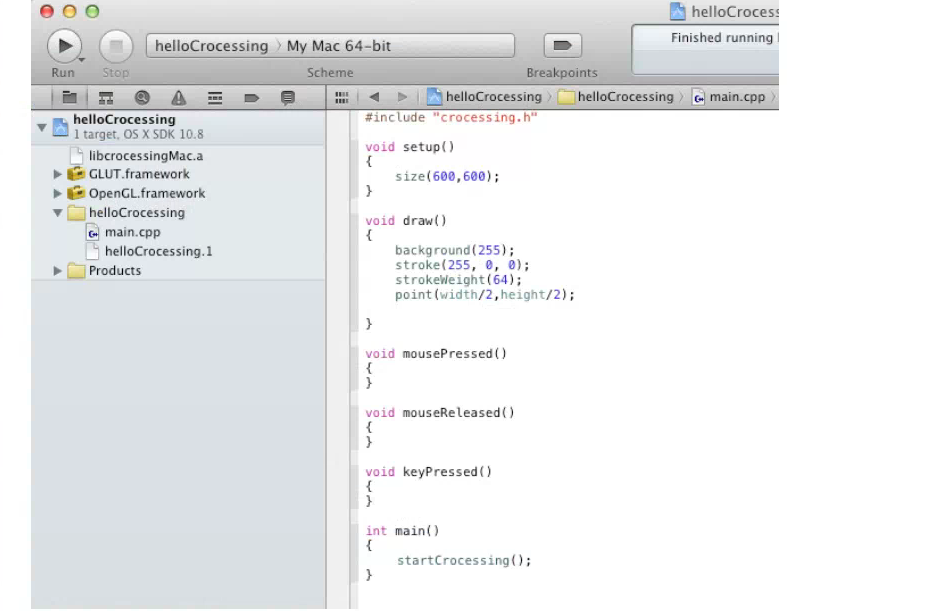Collapse the helloCrocessing folder group
950x611 pixels.
point(58,213)
